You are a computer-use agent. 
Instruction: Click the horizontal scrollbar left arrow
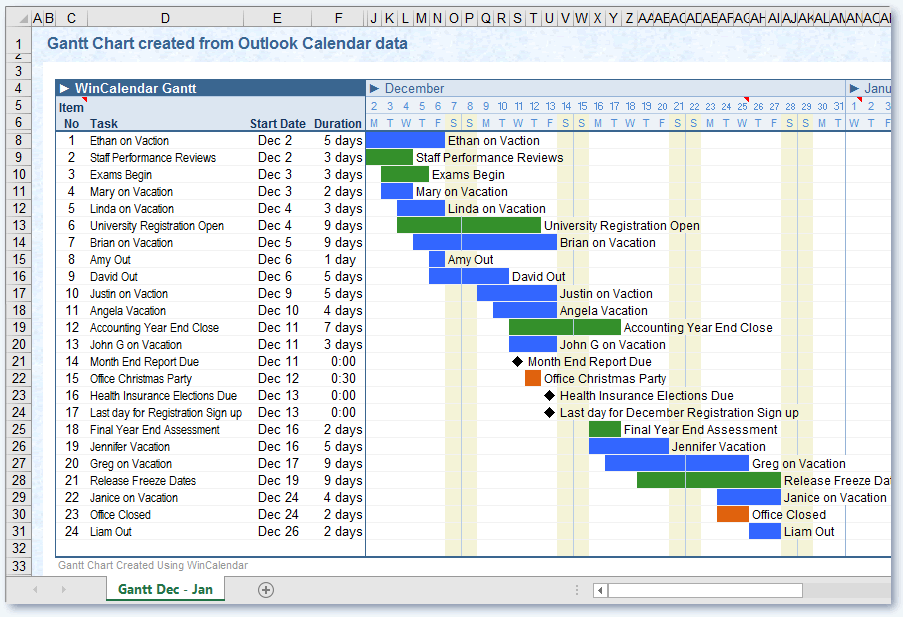click(600, 590)
